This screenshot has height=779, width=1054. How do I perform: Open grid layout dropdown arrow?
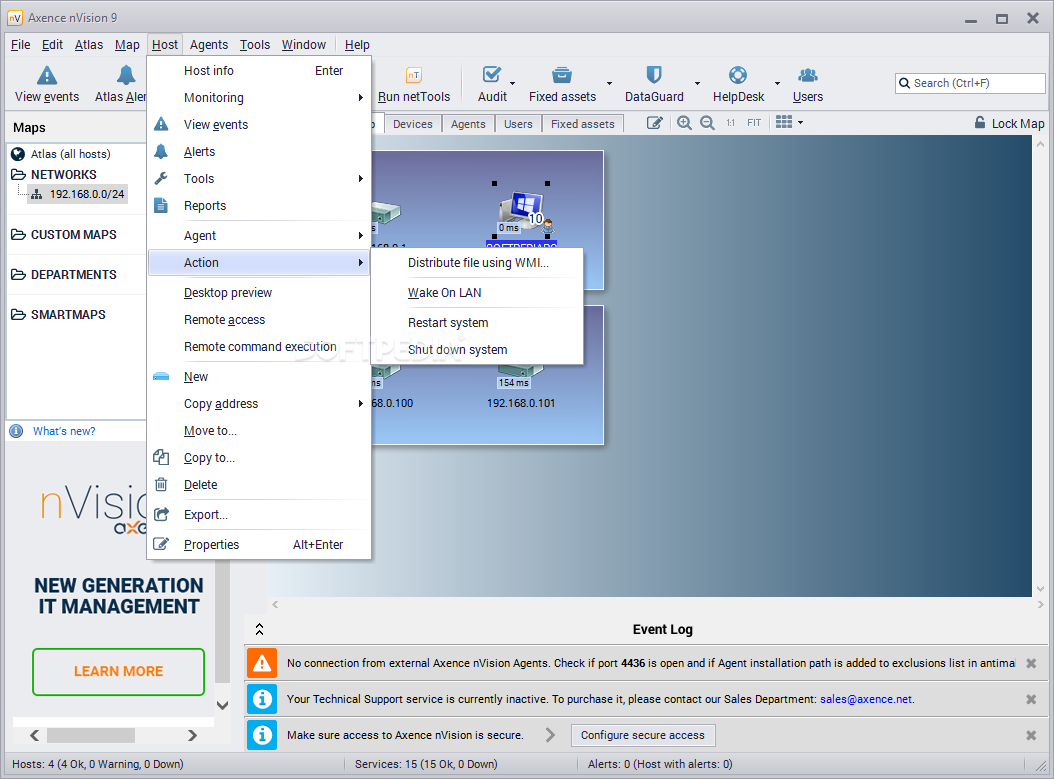coord(800,123)
